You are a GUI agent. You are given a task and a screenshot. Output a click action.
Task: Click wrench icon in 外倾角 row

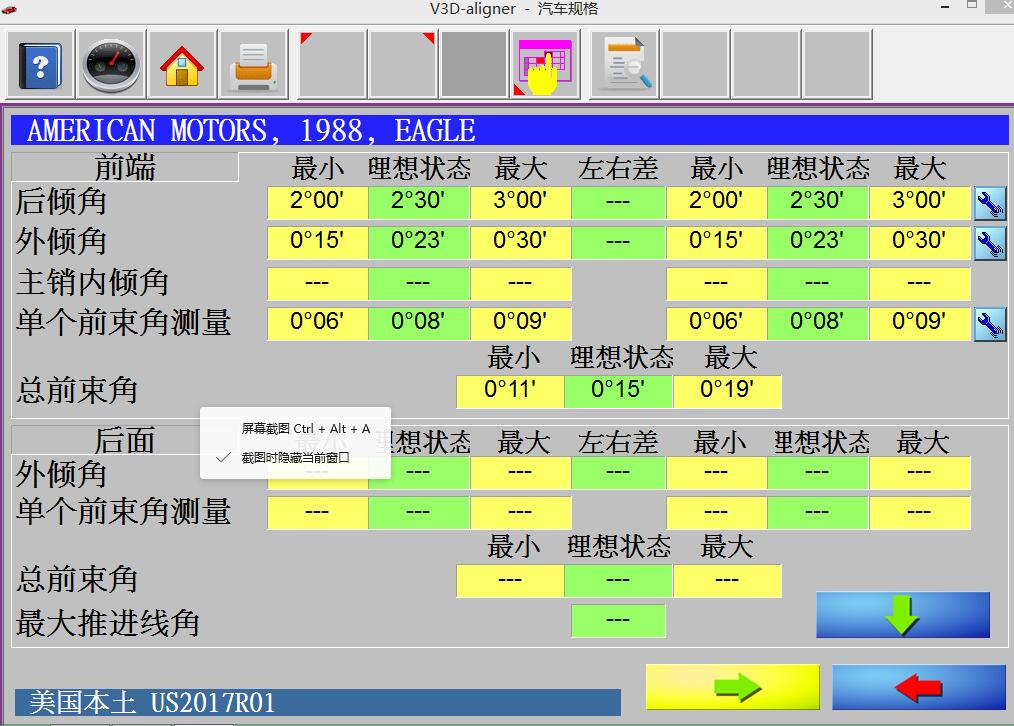pos(990,243)
